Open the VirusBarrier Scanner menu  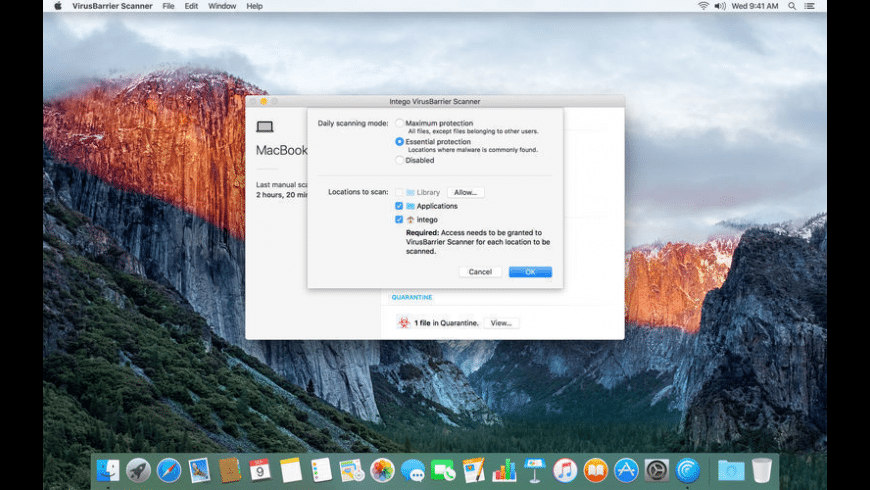112,6
